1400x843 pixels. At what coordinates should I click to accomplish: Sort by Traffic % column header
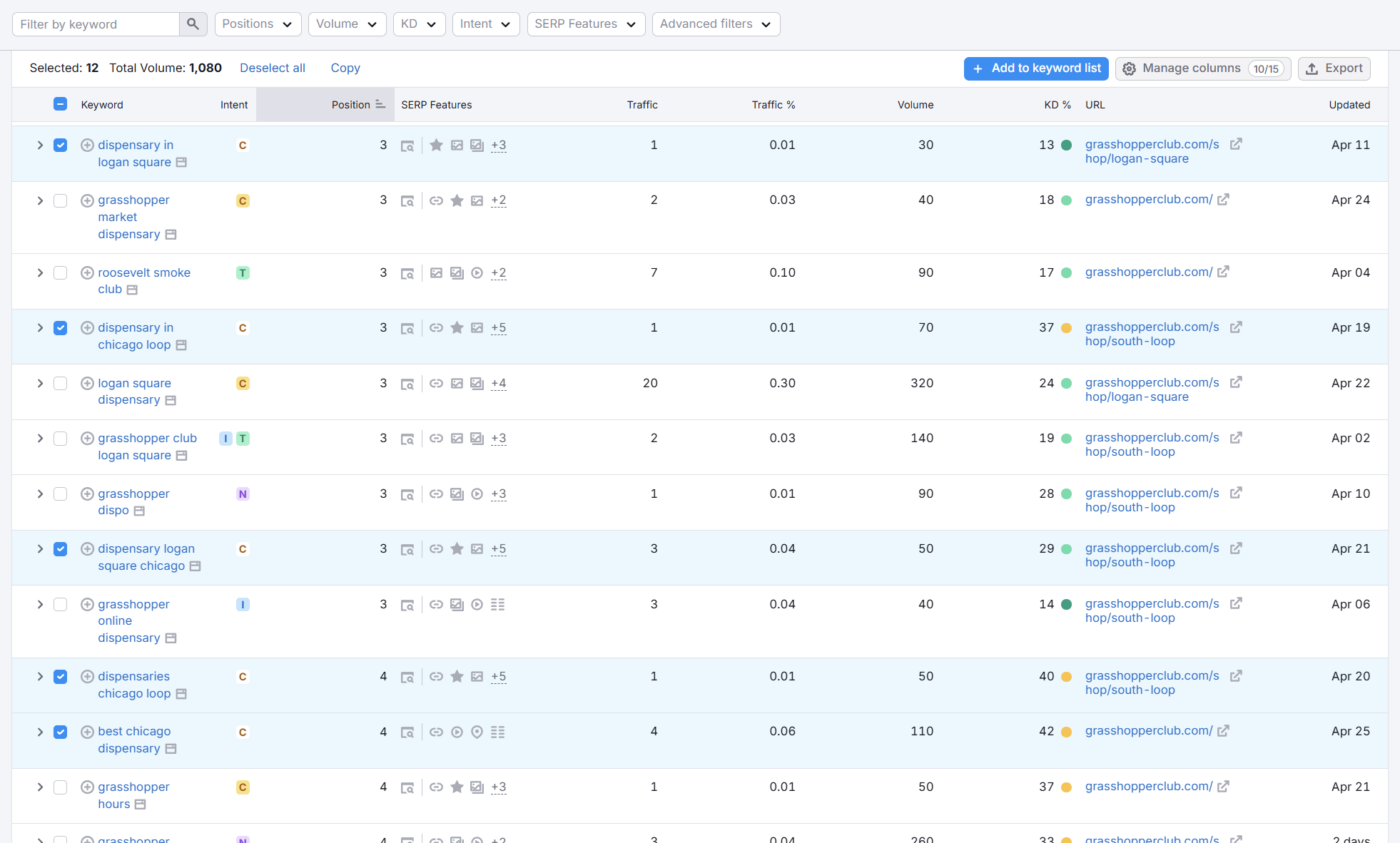pyautogui.click(x=773, y=105)
